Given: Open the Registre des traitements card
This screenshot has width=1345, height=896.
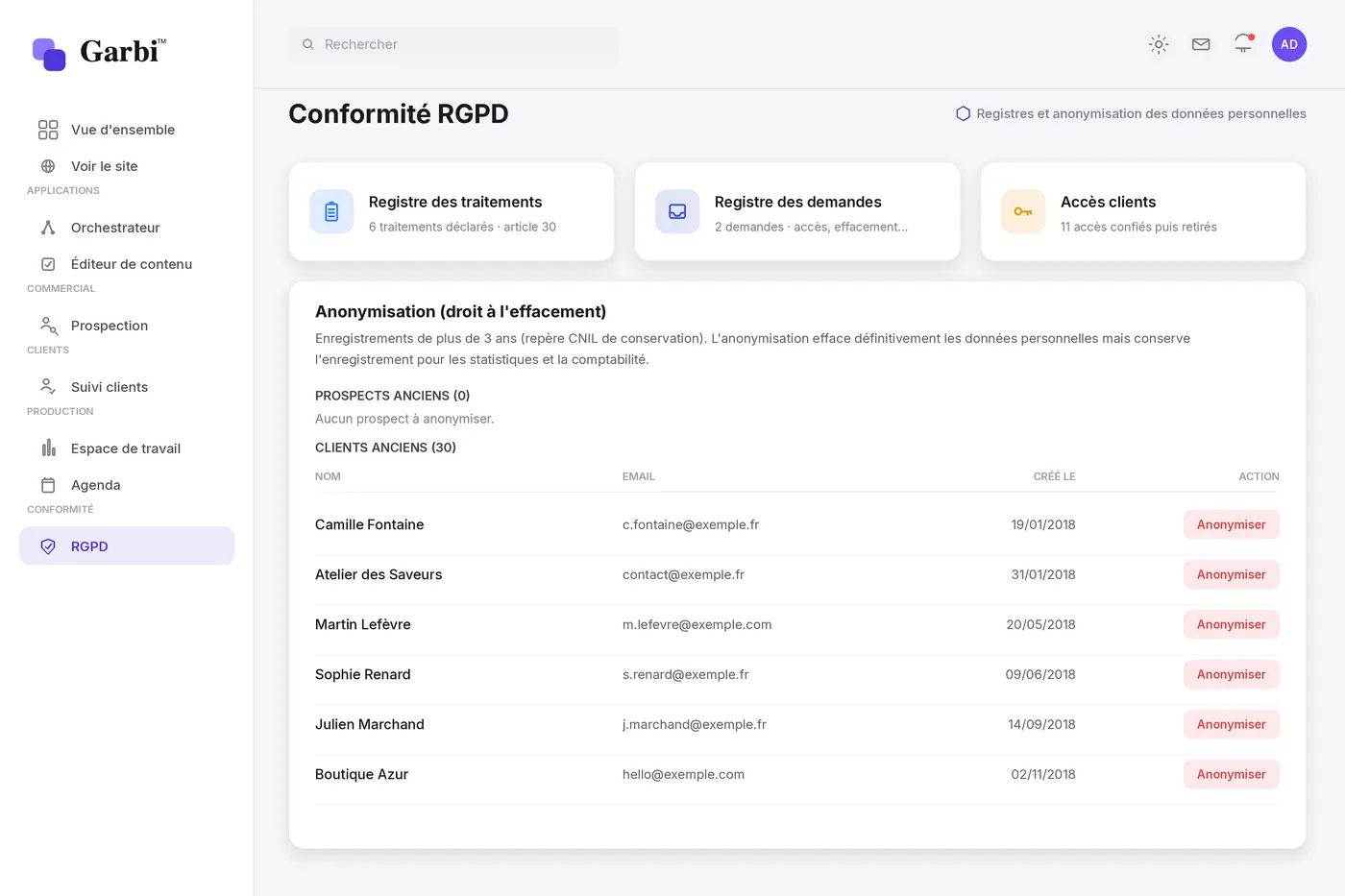Looking at the screenshot, I should pos(452,211).
